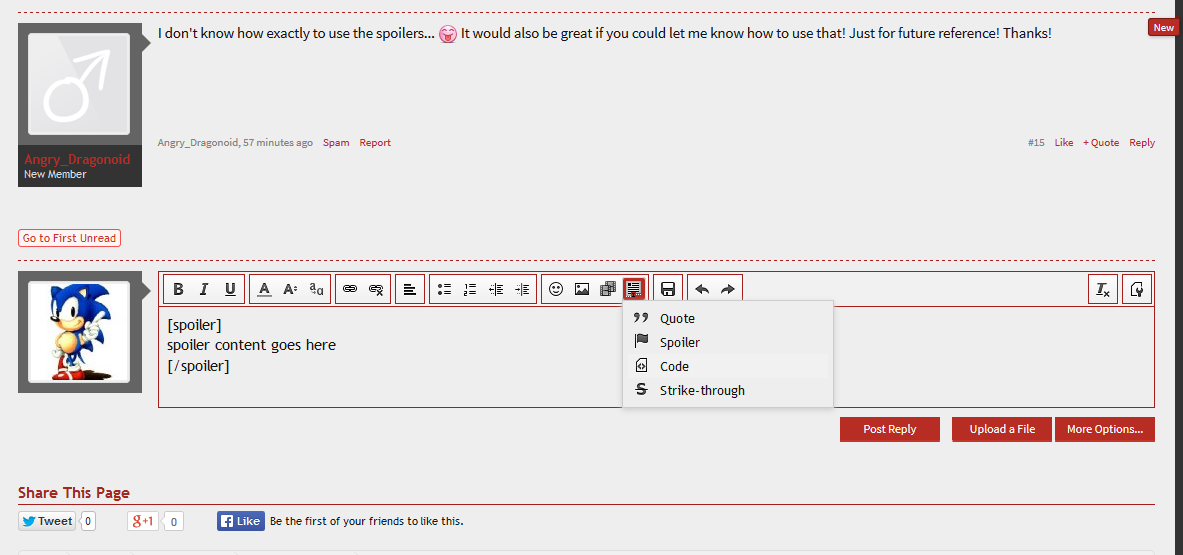Select Strike-through in the insert menu

[x=701, y=390]
